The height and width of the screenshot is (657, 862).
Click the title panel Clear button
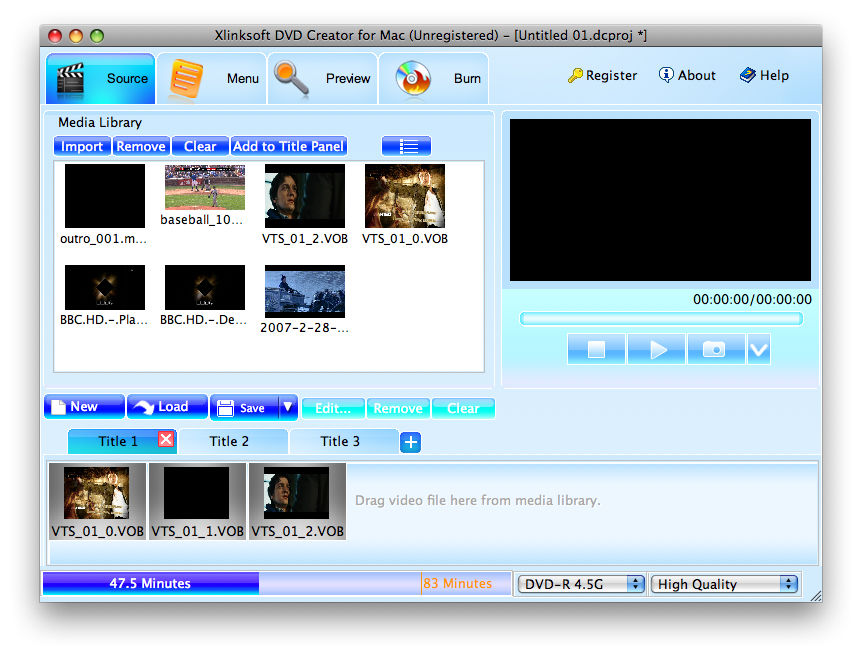(x=463, y=408)
